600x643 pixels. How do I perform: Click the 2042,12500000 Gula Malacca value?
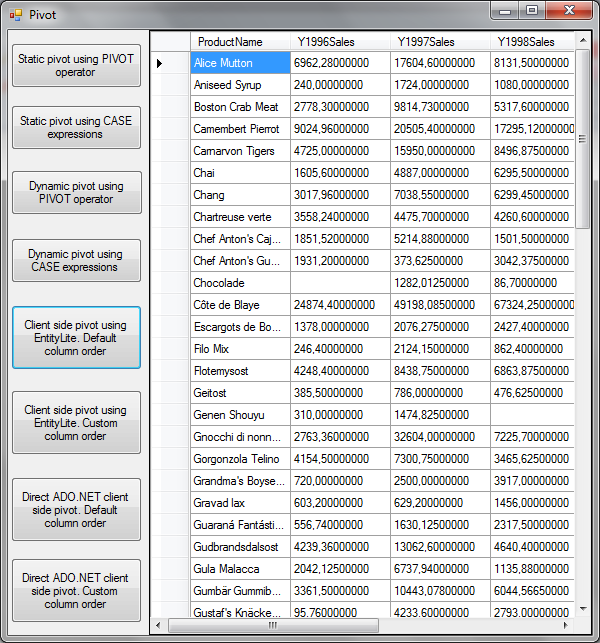click(340, 569)
